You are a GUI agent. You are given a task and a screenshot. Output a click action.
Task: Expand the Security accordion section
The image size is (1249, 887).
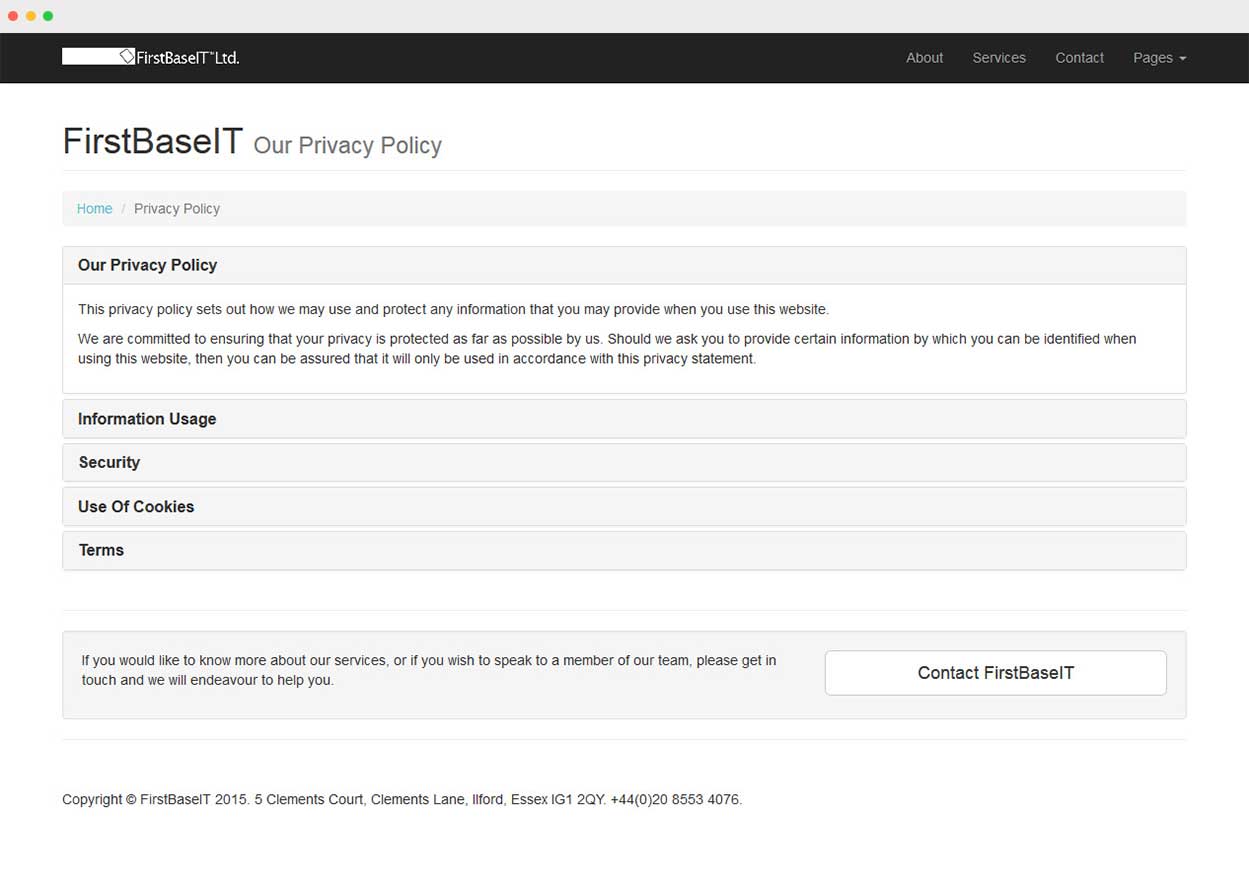pyautogui.click(x=109, y=463)
